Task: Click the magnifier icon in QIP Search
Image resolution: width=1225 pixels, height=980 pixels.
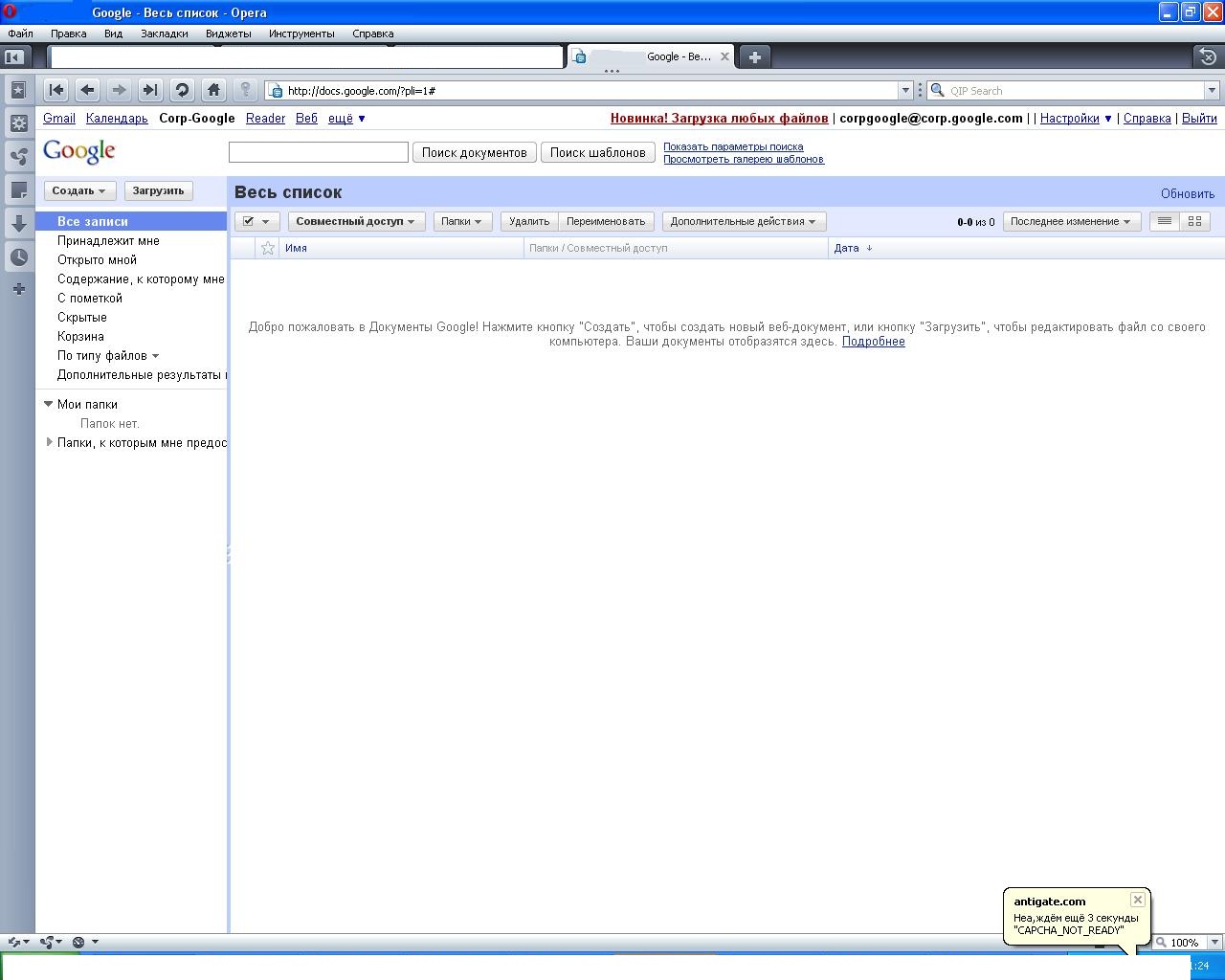Action: click(938, 91)
